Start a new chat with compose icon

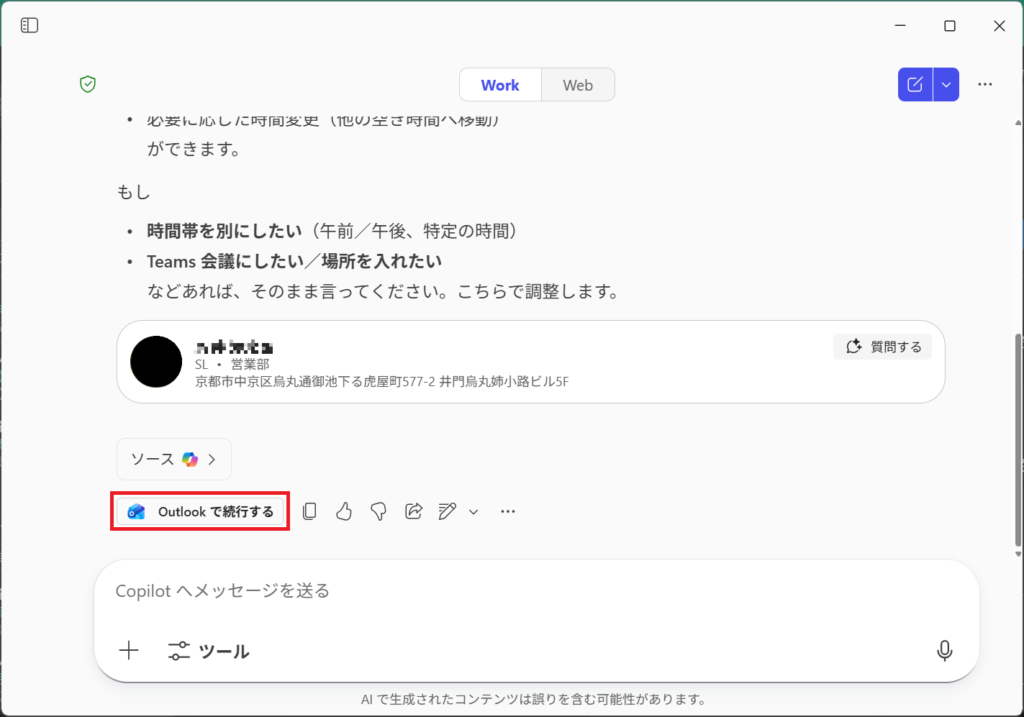pyautogui.click(x=915, y=85)
